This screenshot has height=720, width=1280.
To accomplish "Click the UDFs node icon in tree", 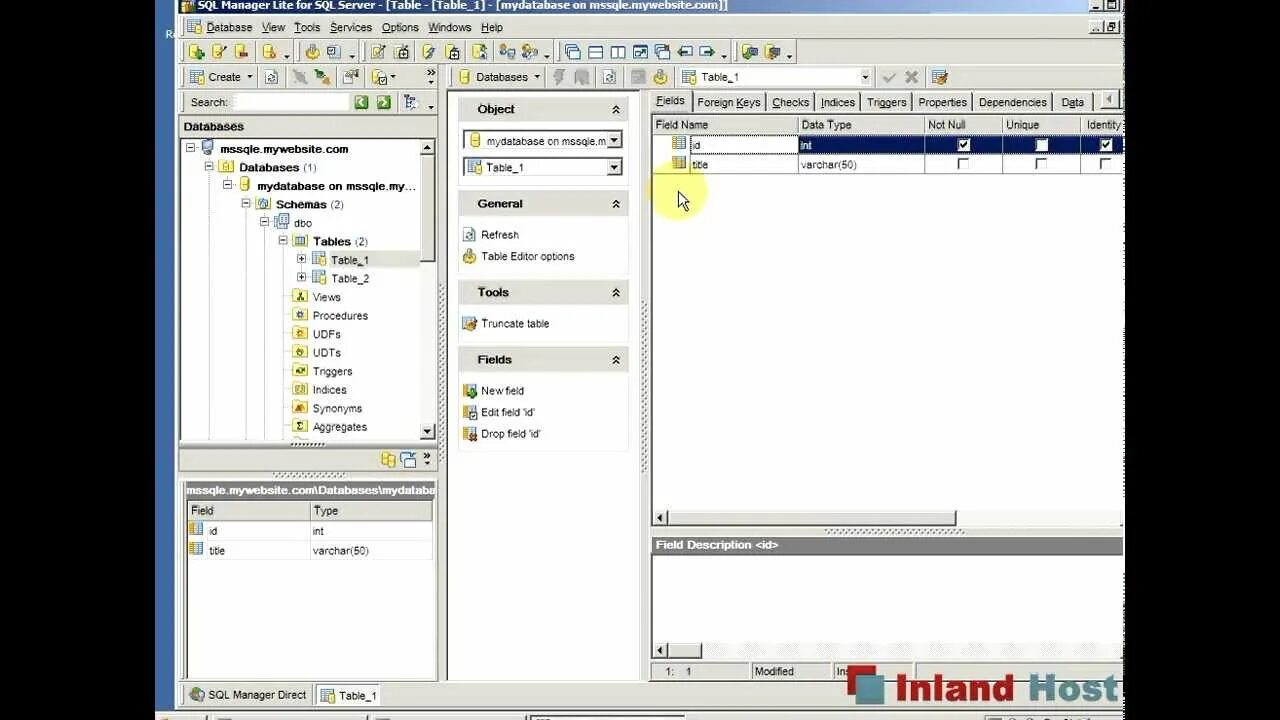I will click(x=300, y=334).
